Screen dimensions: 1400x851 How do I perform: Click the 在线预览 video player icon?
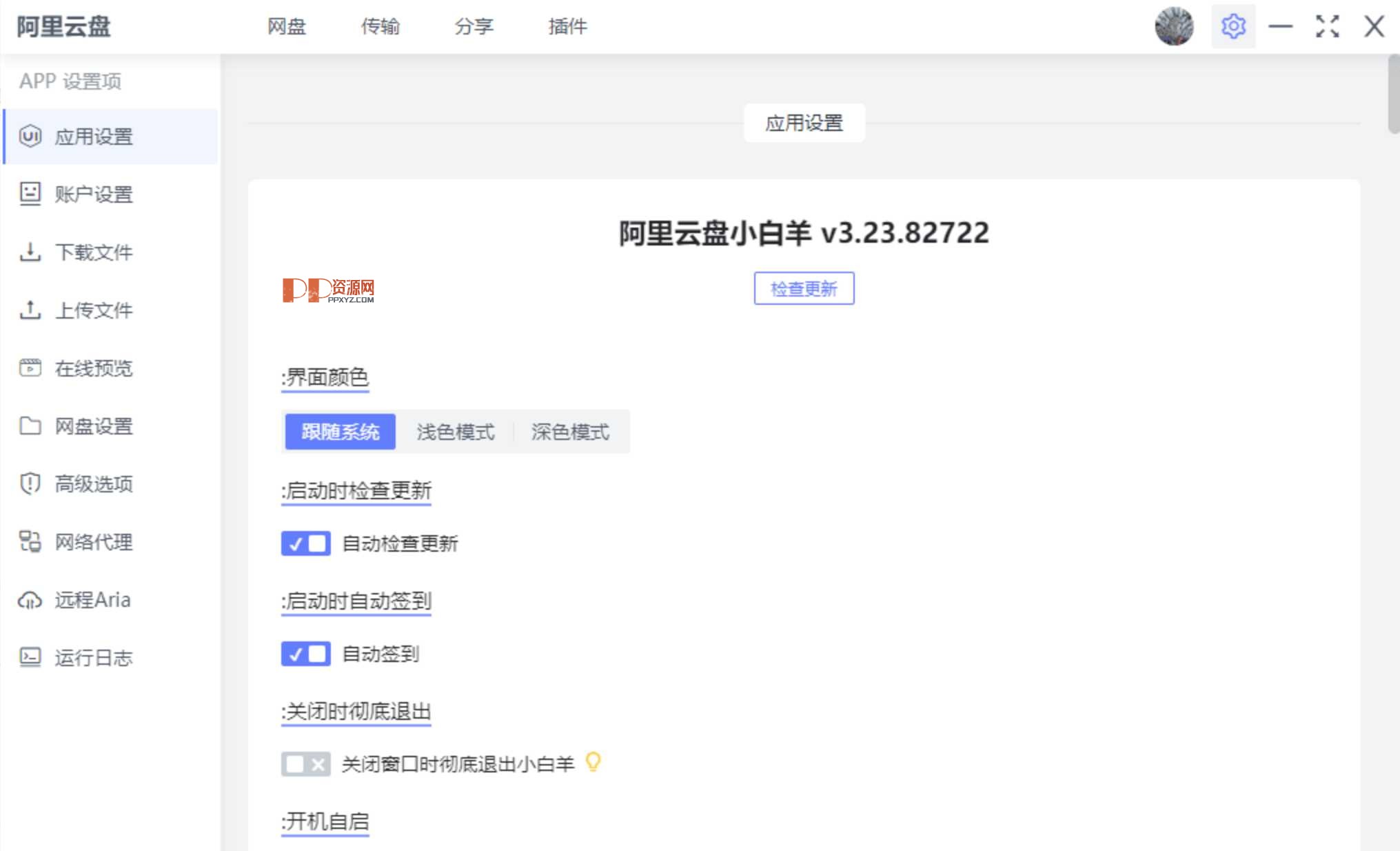pos(30,368)
